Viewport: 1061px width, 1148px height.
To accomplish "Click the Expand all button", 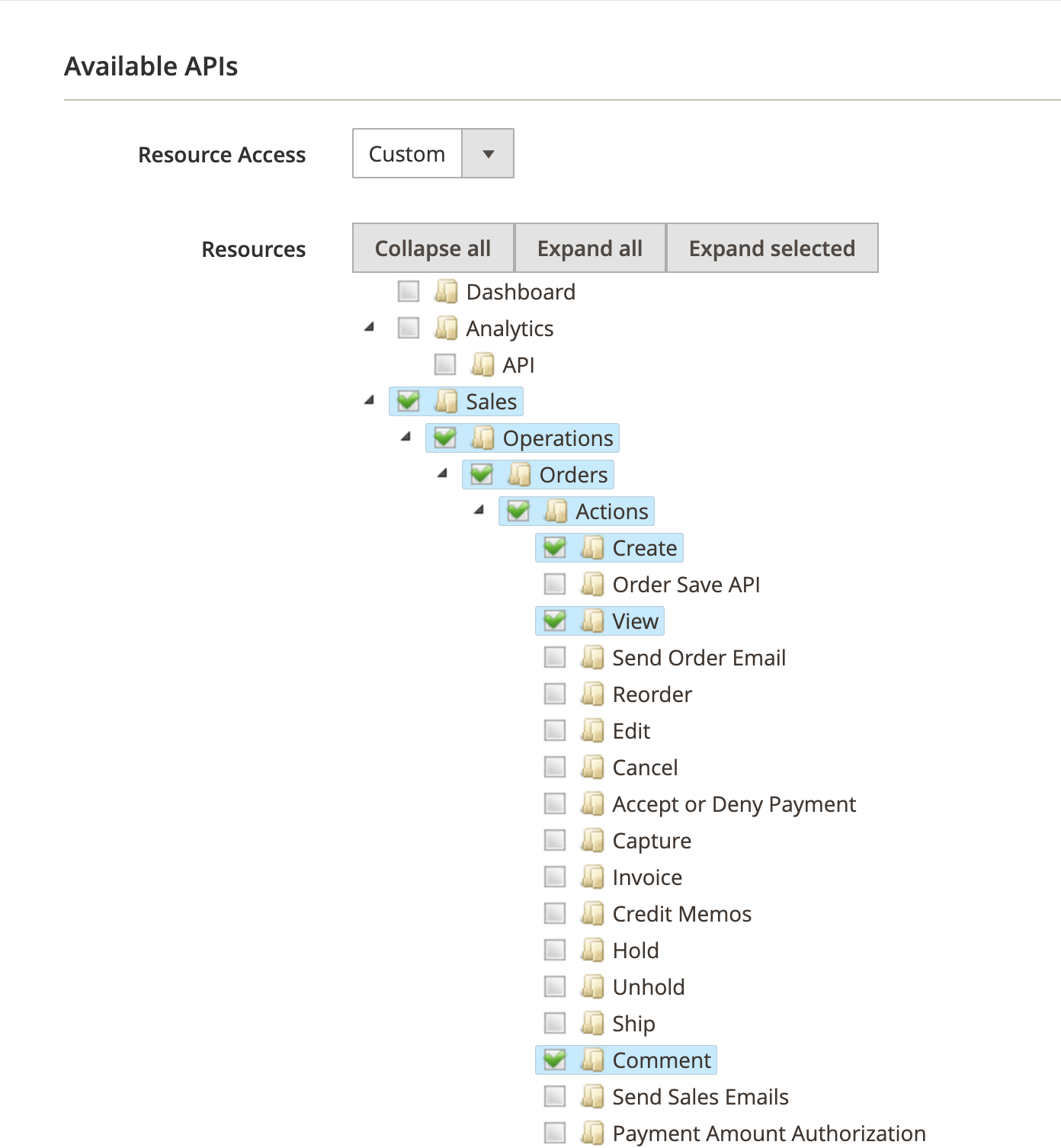I will pos(590,248).
